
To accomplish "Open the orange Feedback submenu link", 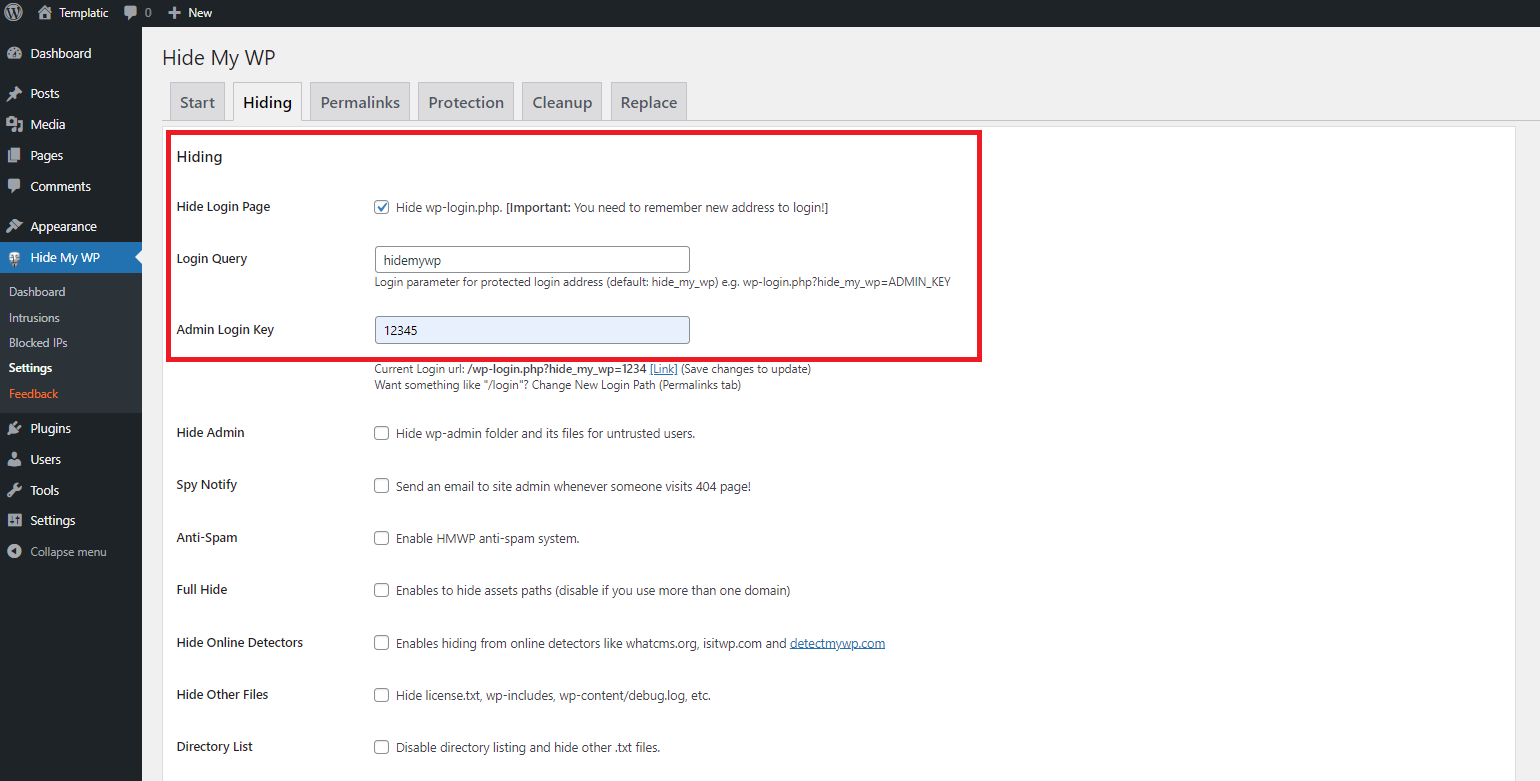I will point(34,394).
